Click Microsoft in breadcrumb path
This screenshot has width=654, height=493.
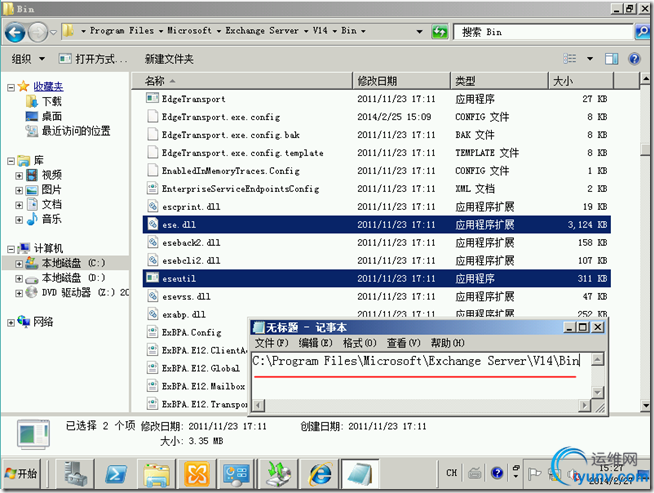point(189,30)
